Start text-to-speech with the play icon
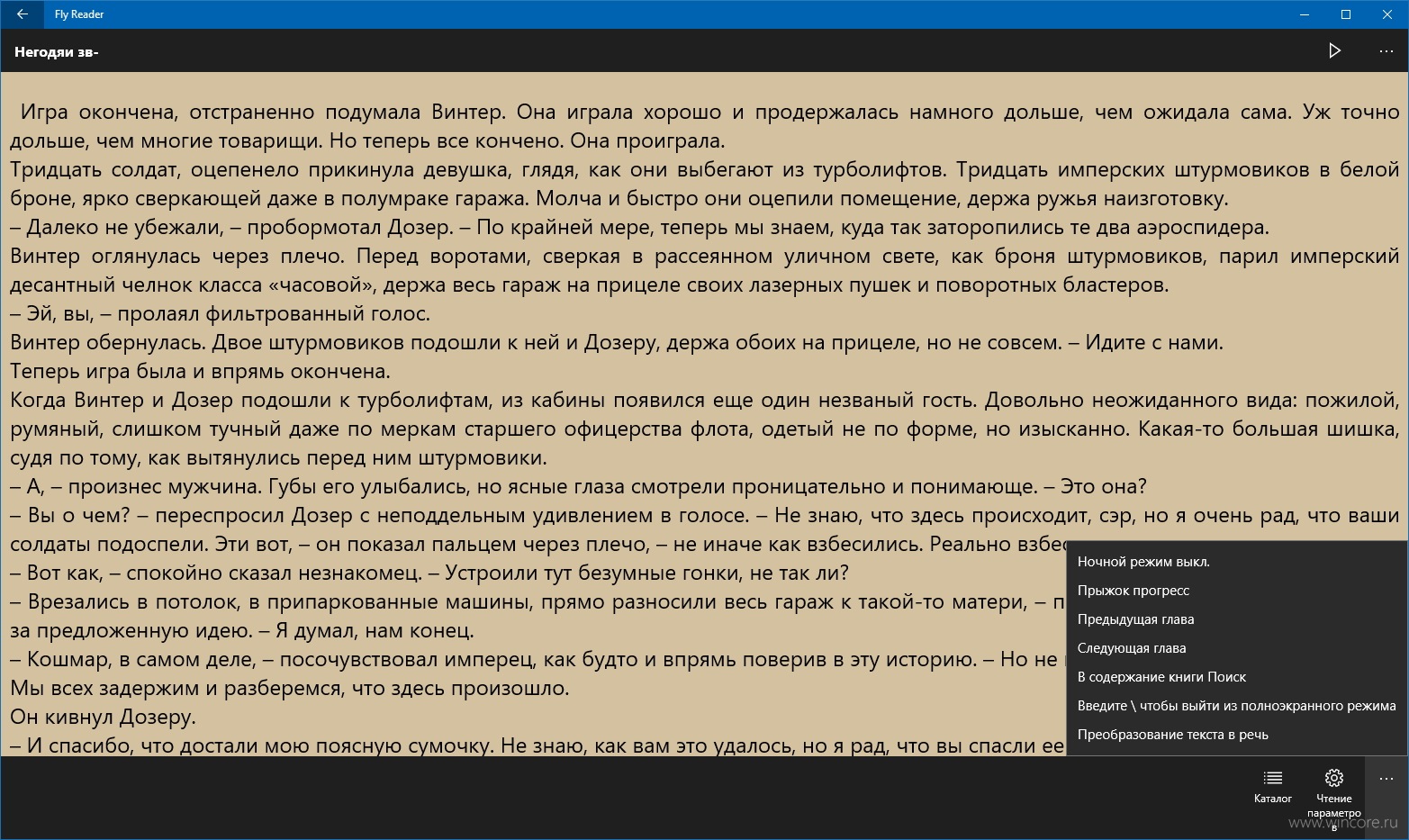Image resolution: width=1409 pixels, height=840 pixels. [1334, 51]
